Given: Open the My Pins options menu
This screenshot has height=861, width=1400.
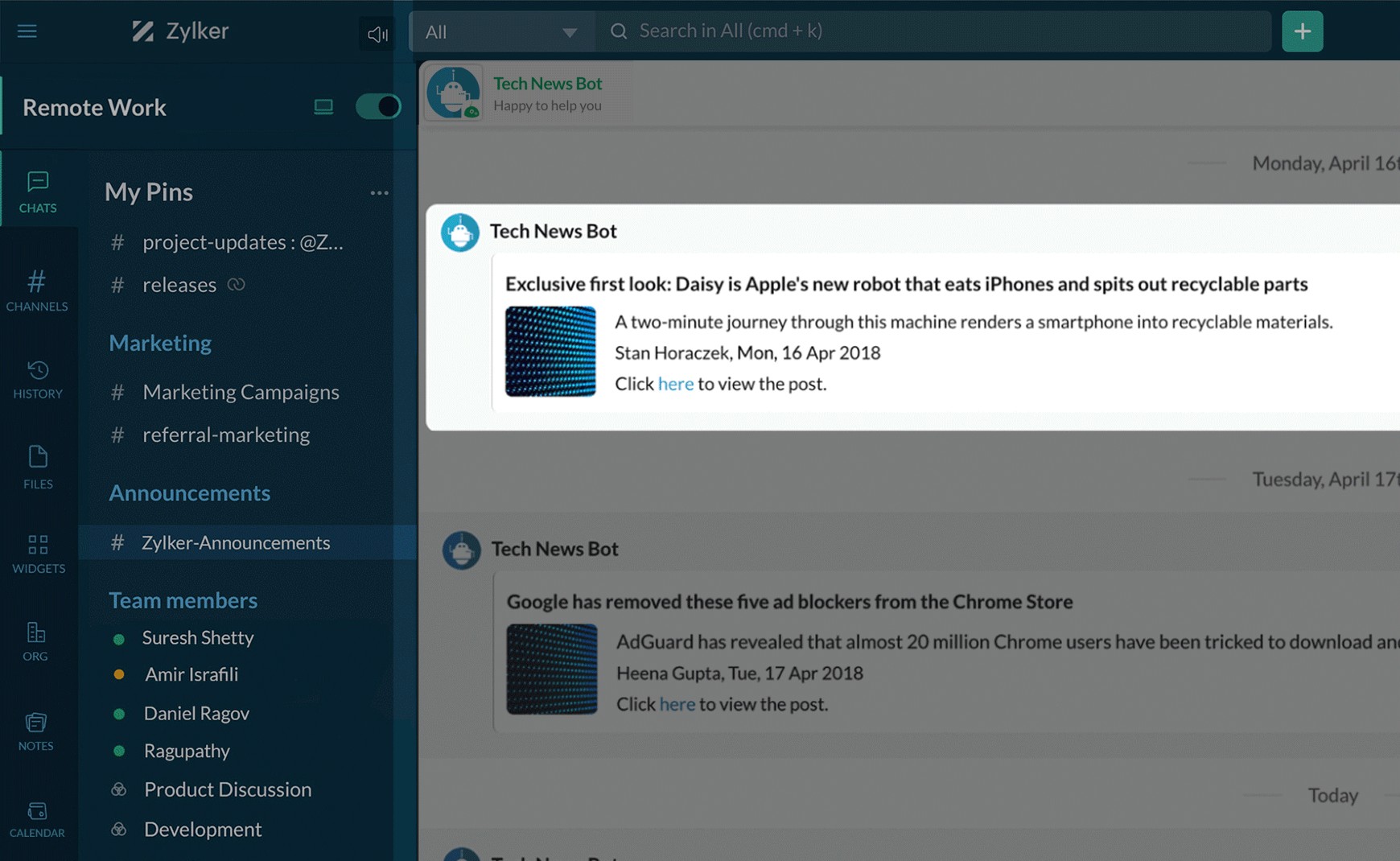Looking at the screenshot, I should pos(379,192).
